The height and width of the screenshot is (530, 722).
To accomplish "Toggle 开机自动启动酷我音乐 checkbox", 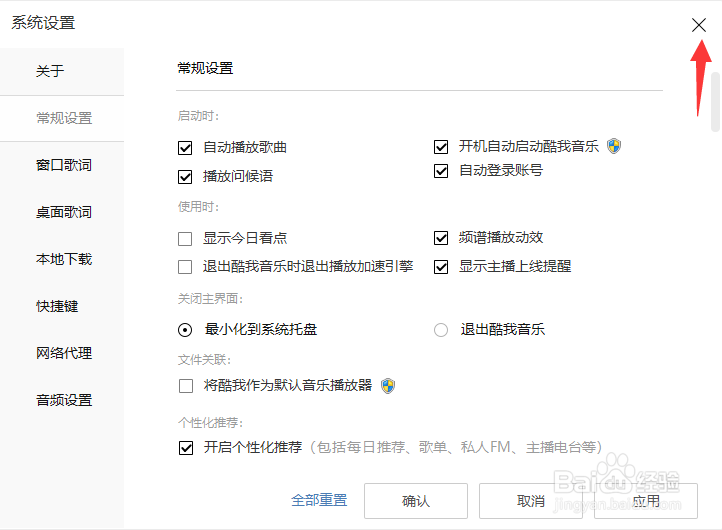I will coord(441,147).
